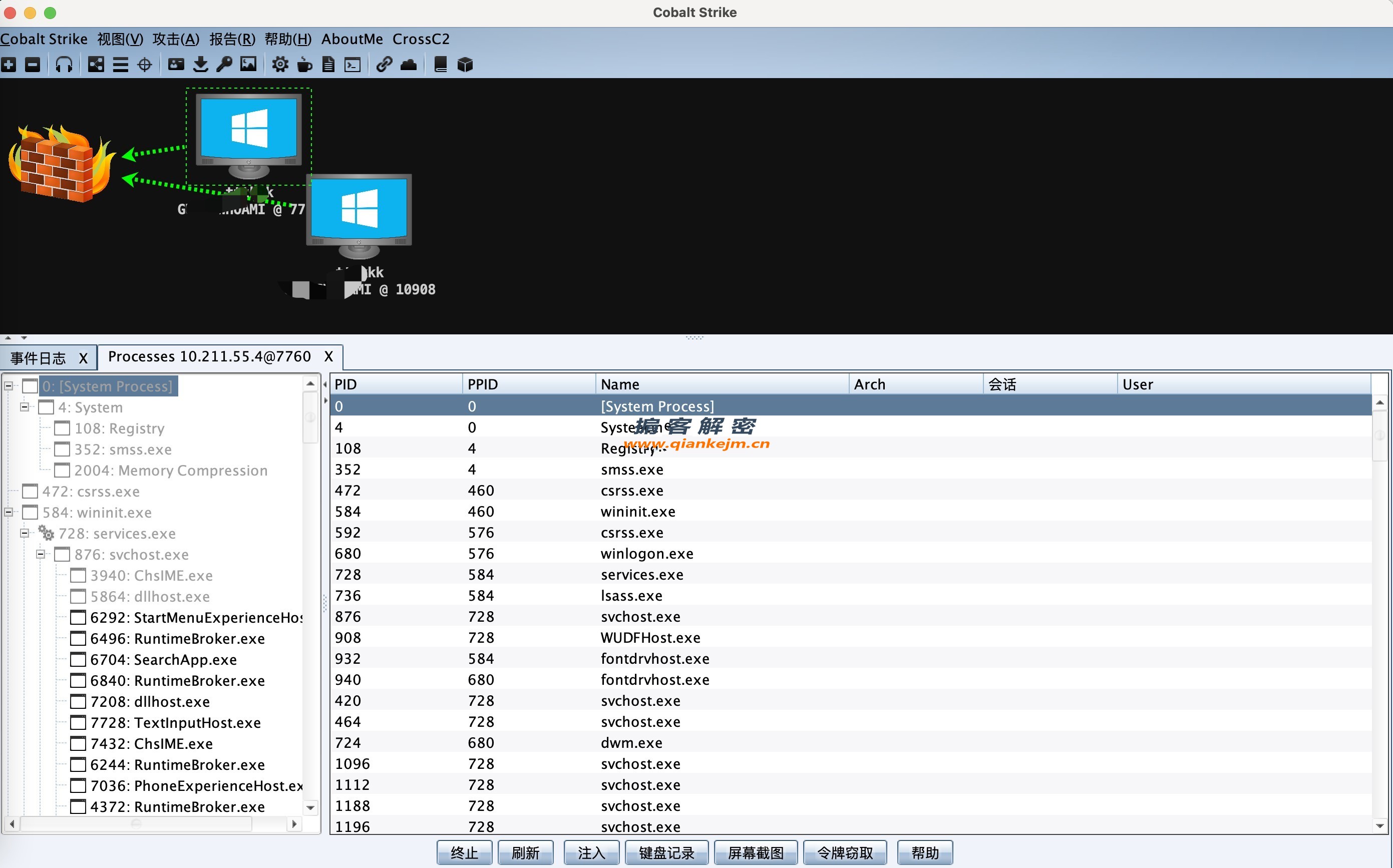Open Credentials ID-card toolbar icon
Viewport: 1393px width, 868px height.
click(x=176, y=64)
